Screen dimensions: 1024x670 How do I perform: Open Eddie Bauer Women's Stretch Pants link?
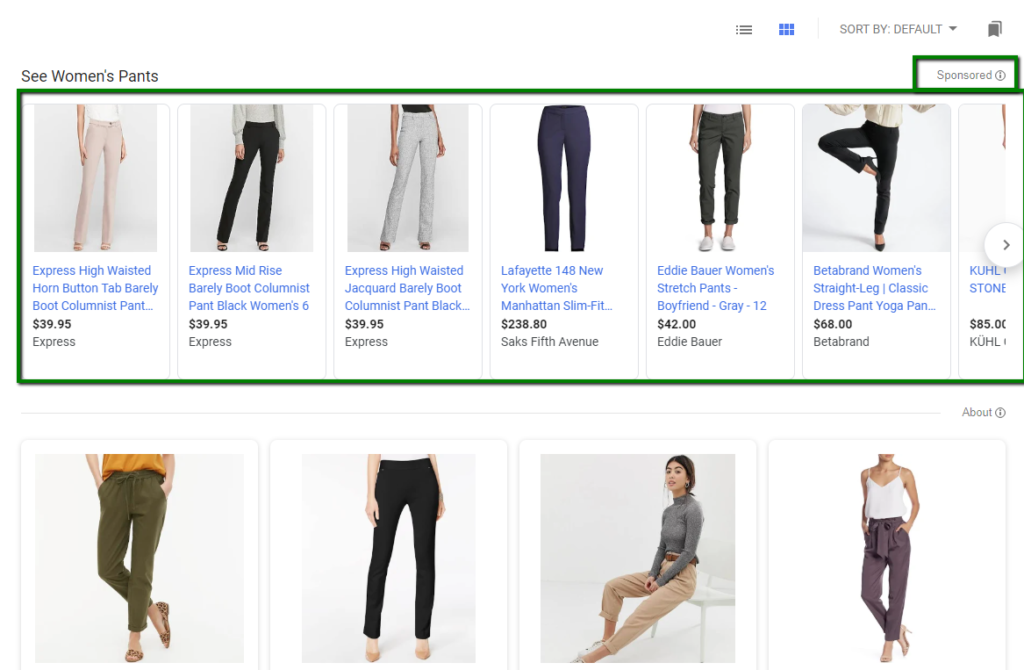pyautogui.click(x=715, y=288)
